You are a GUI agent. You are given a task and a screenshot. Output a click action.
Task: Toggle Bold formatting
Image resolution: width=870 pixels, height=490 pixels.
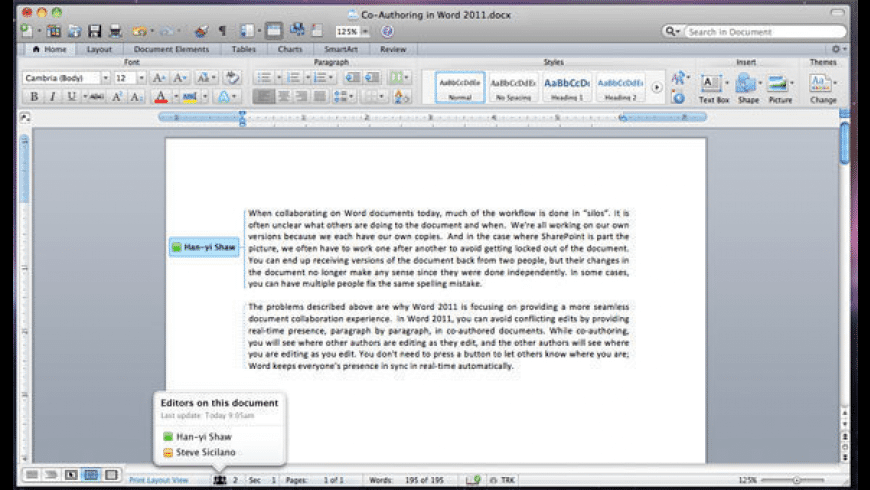(x=34, y=97)
